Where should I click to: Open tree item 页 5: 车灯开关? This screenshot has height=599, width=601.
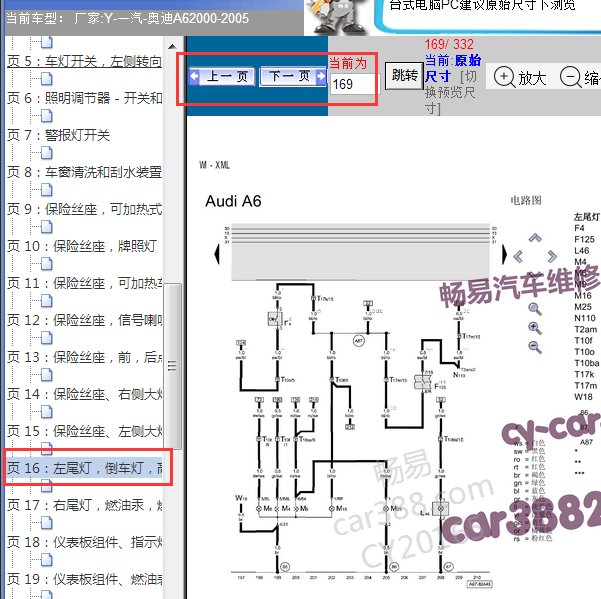(x=84, y=61)
